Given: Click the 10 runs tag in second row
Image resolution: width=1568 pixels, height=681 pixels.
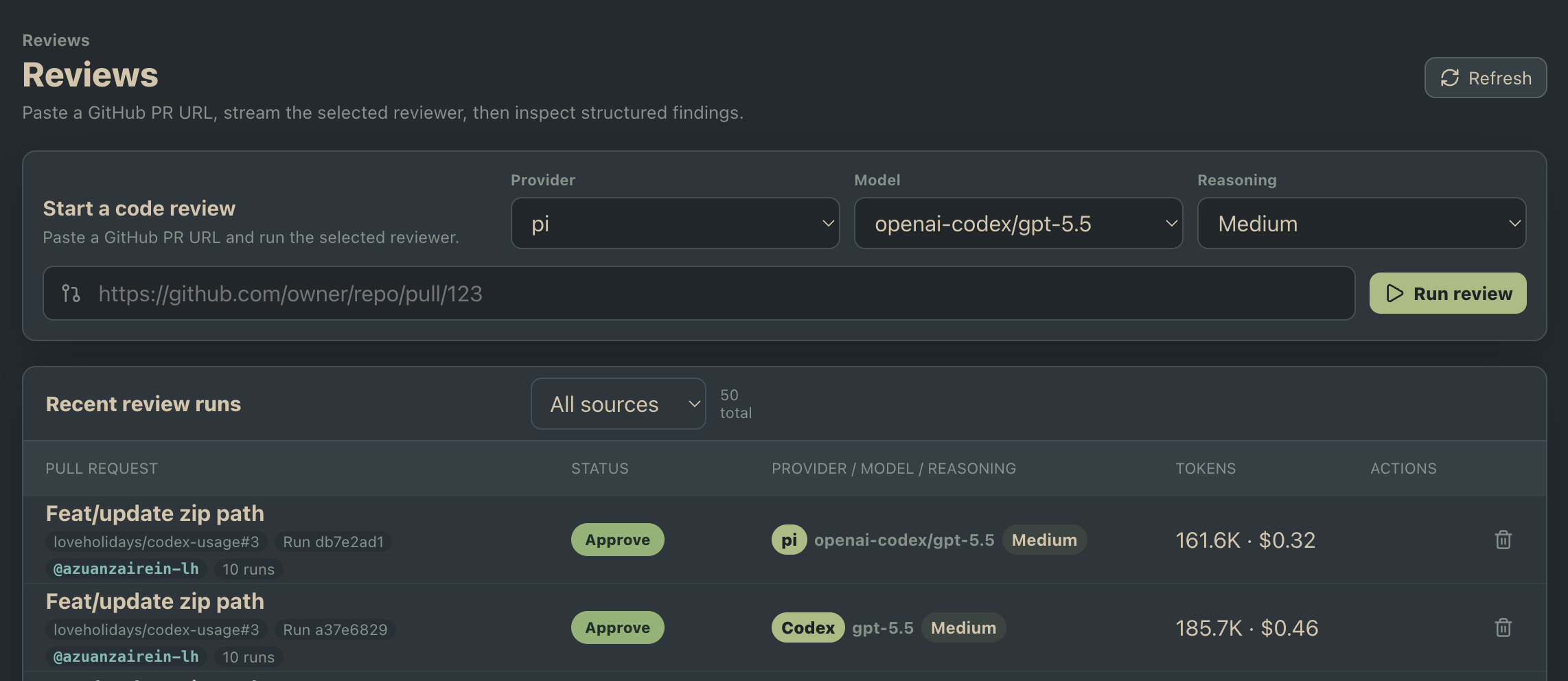Looking at the screenshot, I should click(x=248, y=657).
